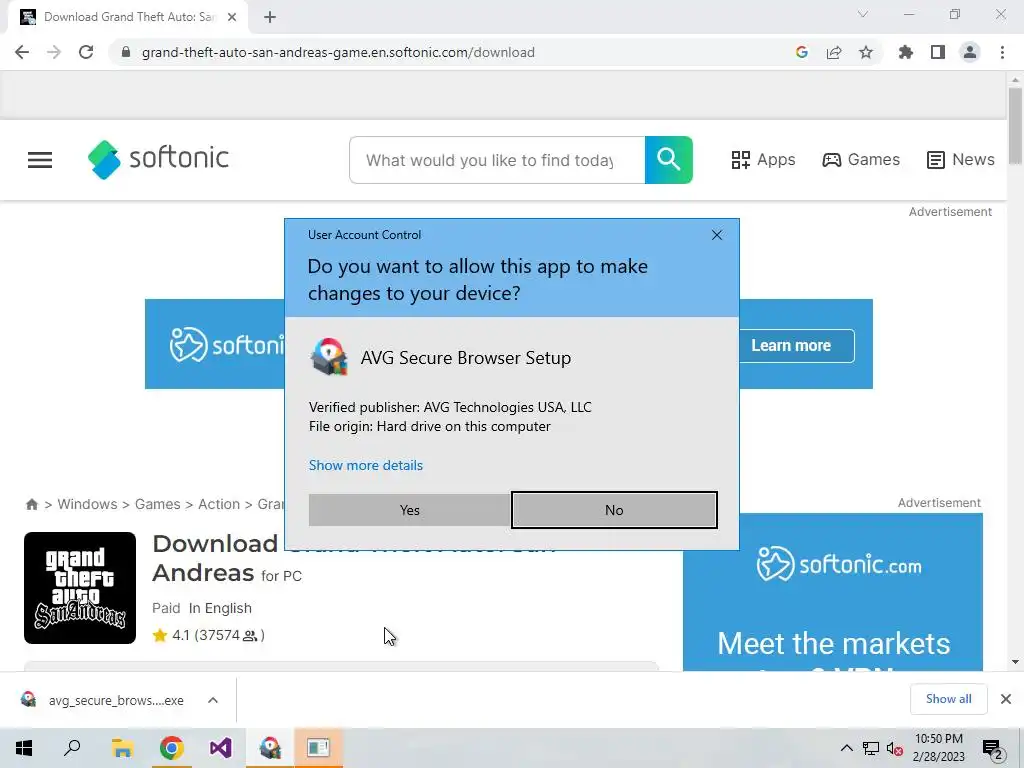
Task: Click the share page icon
Action: [834, 52]
